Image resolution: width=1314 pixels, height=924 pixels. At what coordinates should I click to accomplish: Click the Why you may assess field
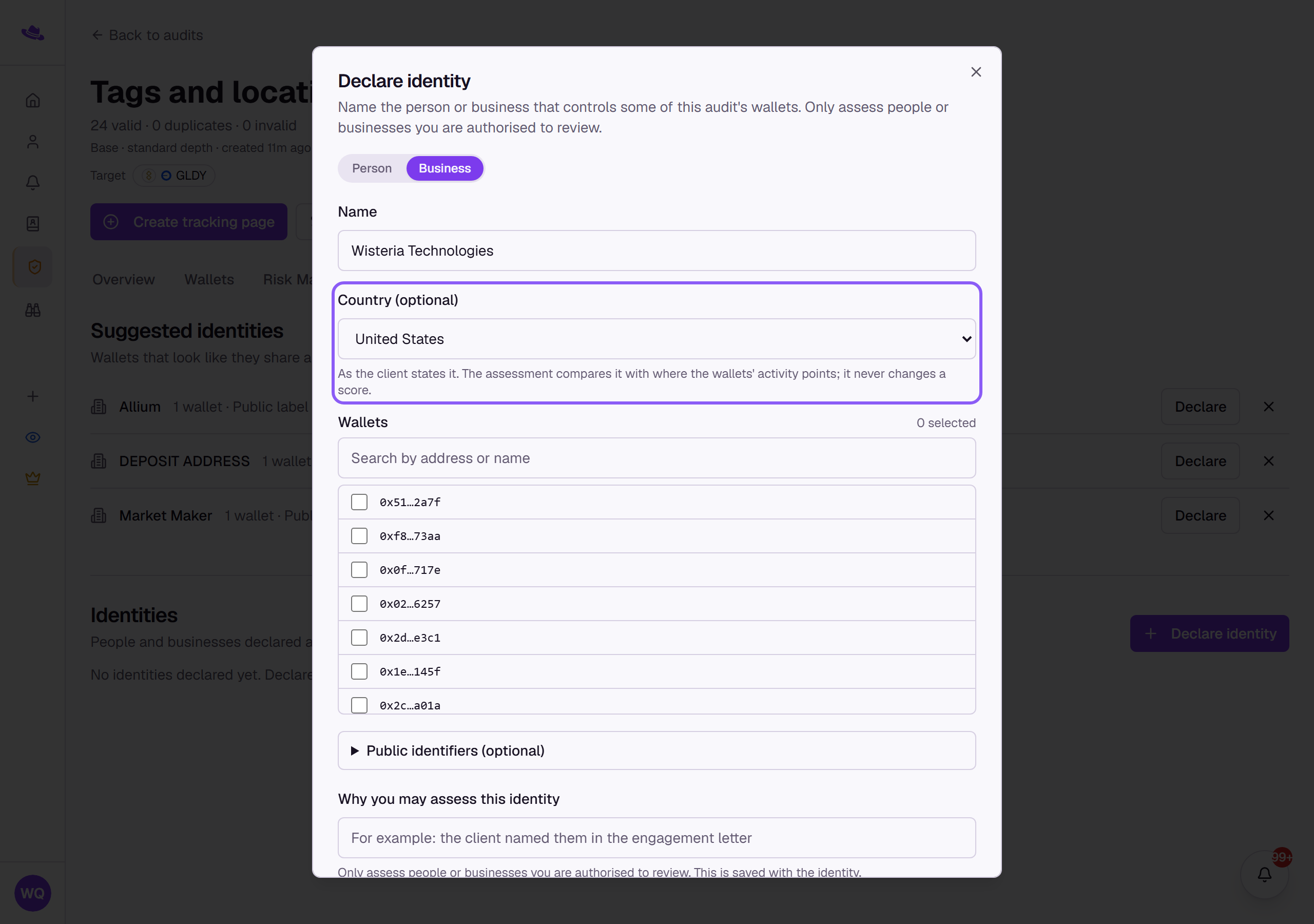(656, 838)
